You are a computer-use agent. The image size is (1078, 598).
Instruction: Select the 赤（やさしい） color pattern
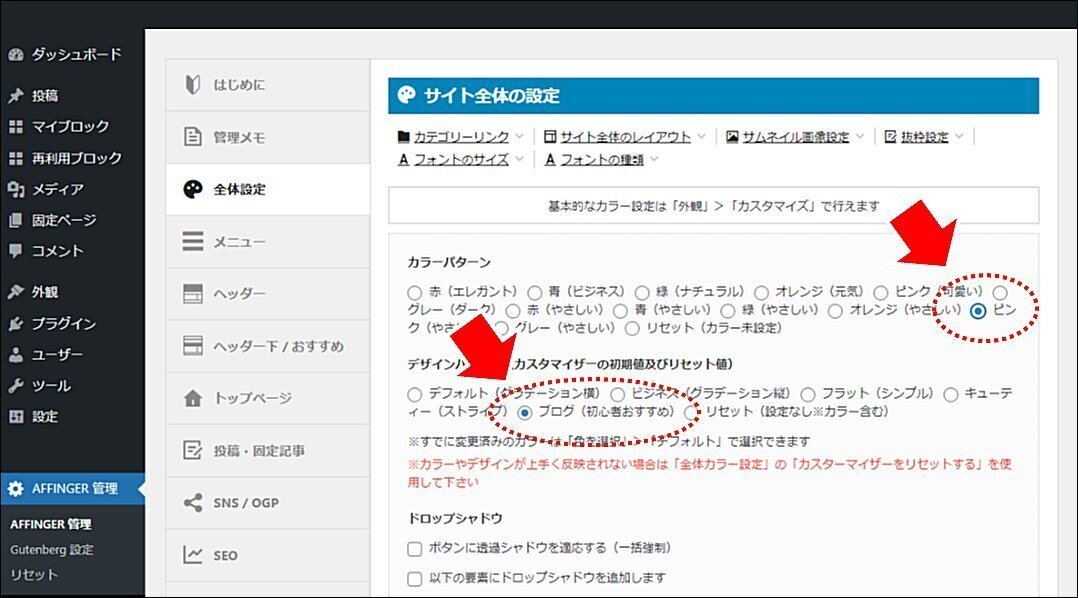click(513, 311)
